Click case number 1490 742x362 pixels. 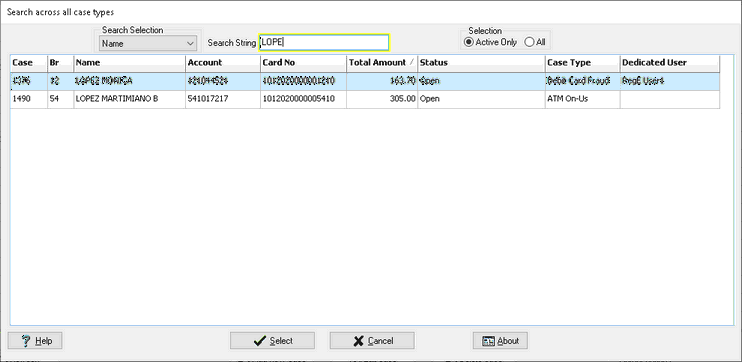pos(22,99)
